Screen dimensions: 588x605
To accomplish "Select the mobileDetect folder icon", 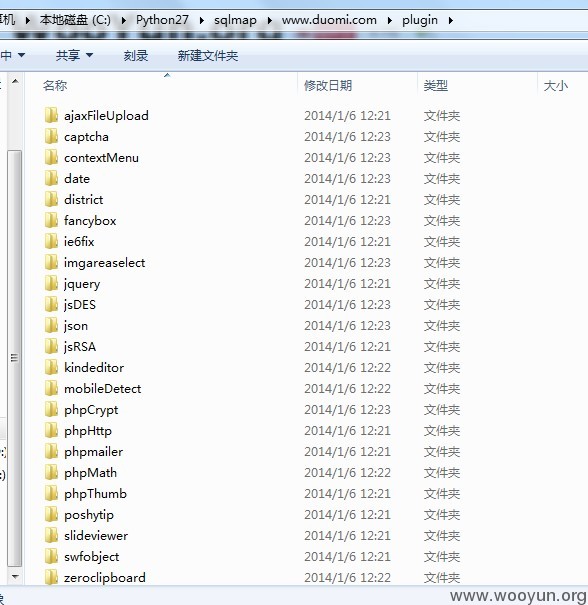I will [x=51, y=388].
